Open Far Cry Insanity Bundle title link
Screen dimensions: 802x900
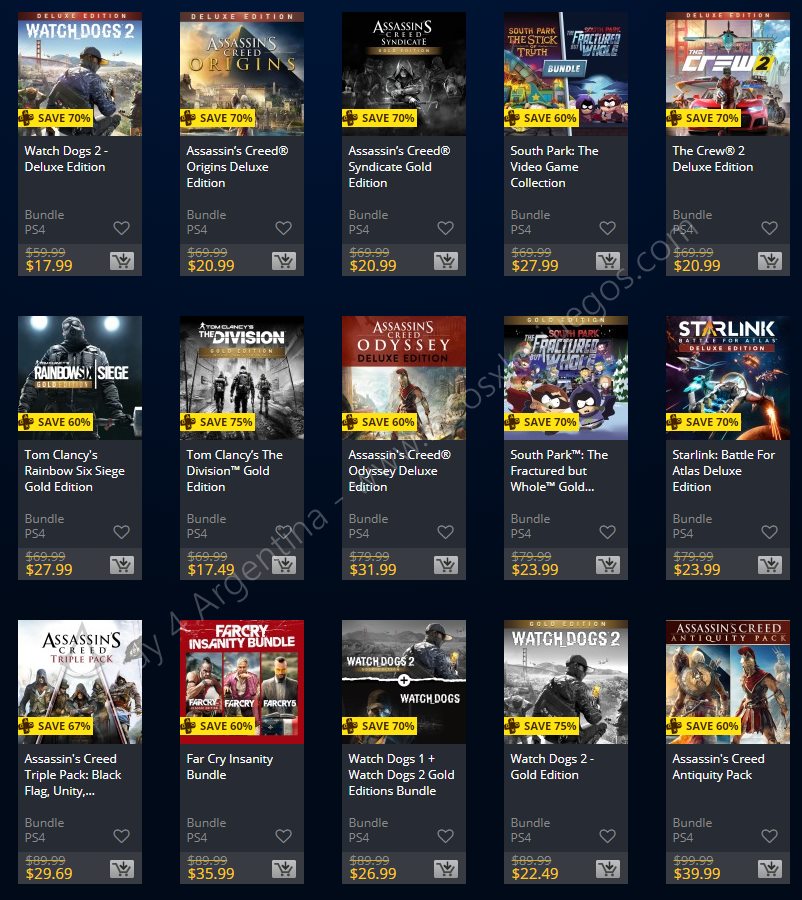[230, 767]
